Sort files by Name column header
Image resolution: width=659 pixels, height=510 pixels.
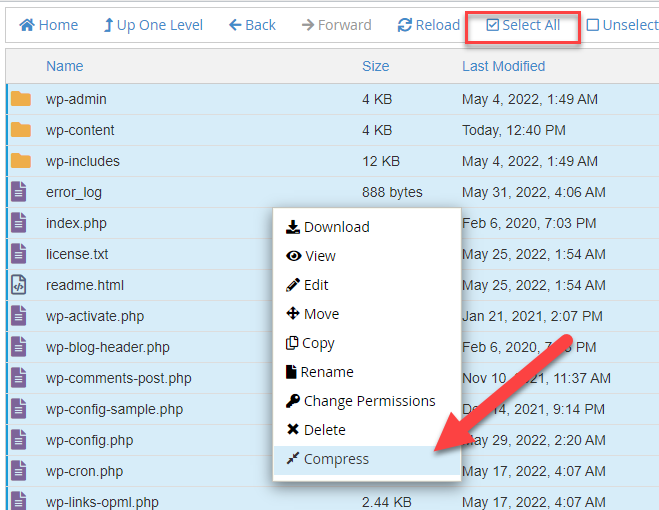64,66
